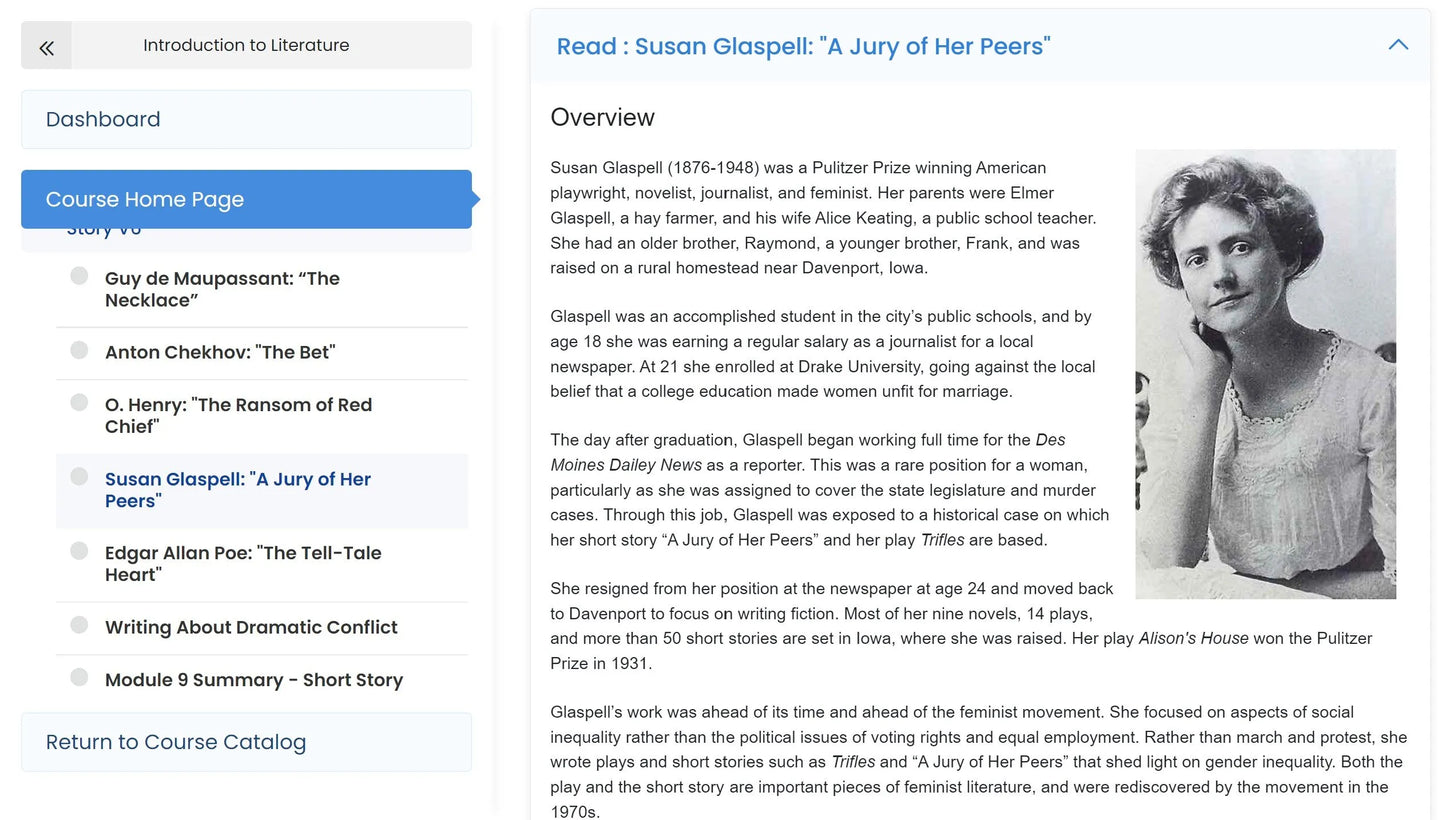The width and height of the screenshot is (1445, 820).
Task: Open the Writing About Dramatic Conflict lesson
Action: 251,627
